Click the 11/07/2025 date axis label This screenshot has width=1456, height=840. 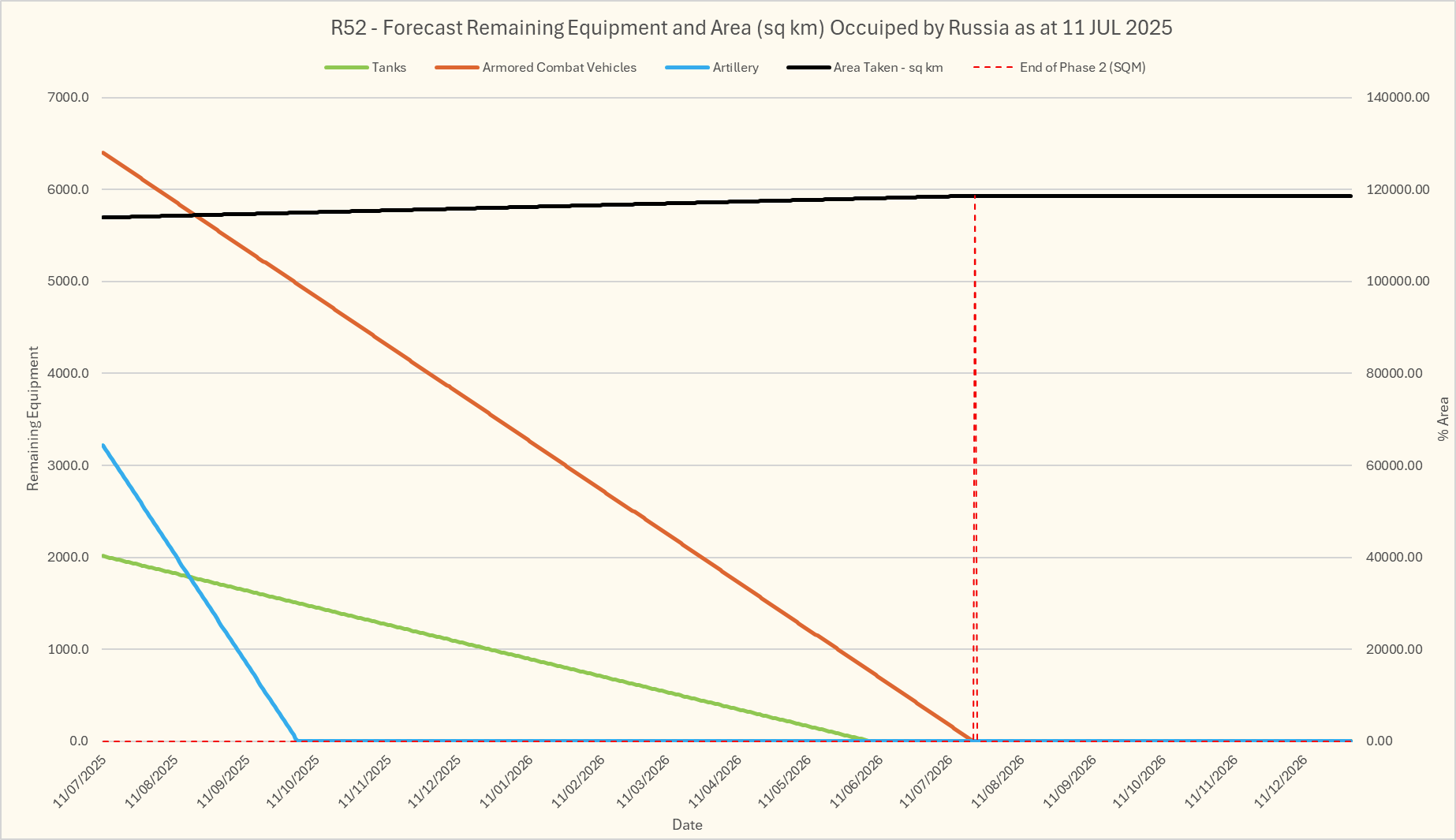[x=80, y=781]
